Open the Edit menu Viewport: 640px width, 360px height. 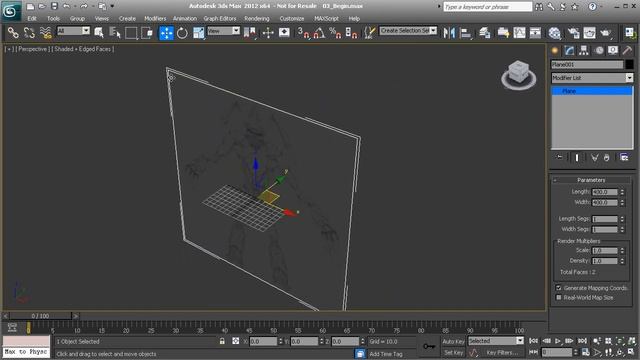(32, 18)
